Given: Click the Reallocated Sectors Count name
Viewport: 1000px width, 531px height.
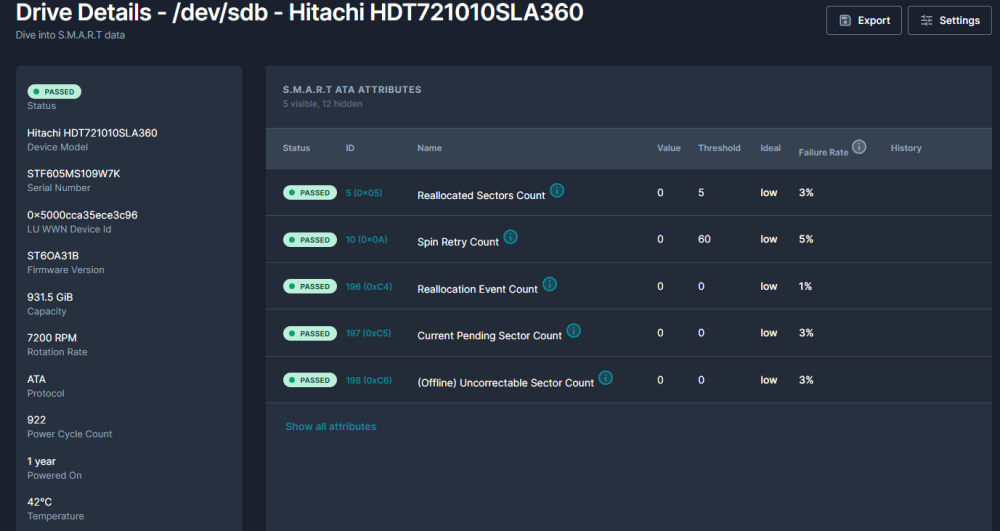Looking at the screenshot, I should [x=481, y=195].
